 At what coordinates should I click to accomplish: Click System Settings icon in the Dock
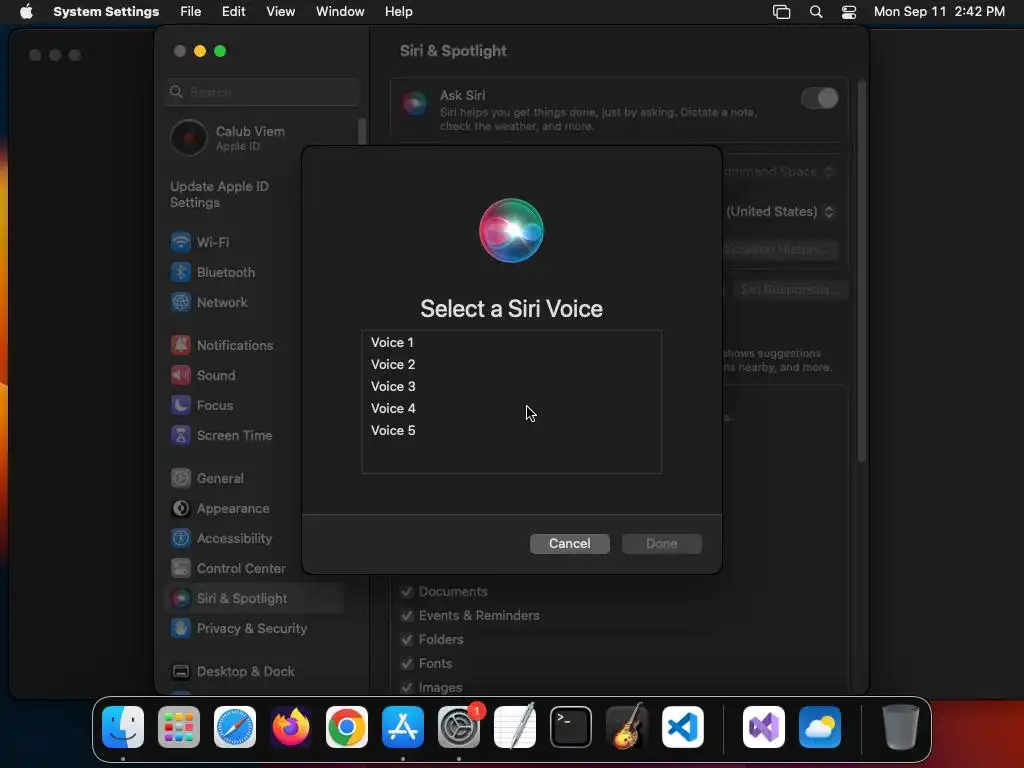pos(458,727)
